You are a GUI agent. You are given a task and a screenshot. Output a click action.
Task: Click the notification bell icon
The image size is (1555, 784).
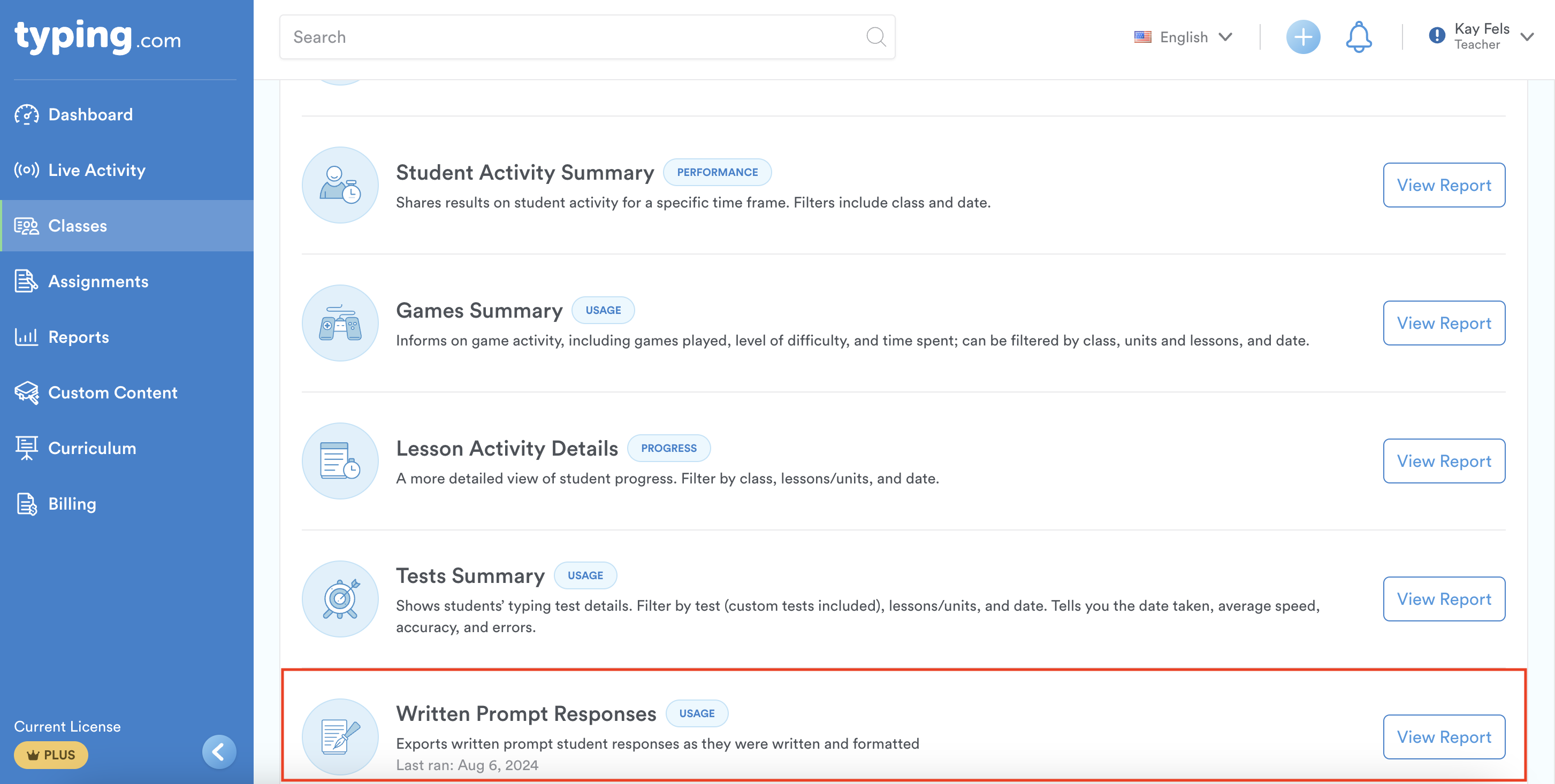pos(1358,37)
